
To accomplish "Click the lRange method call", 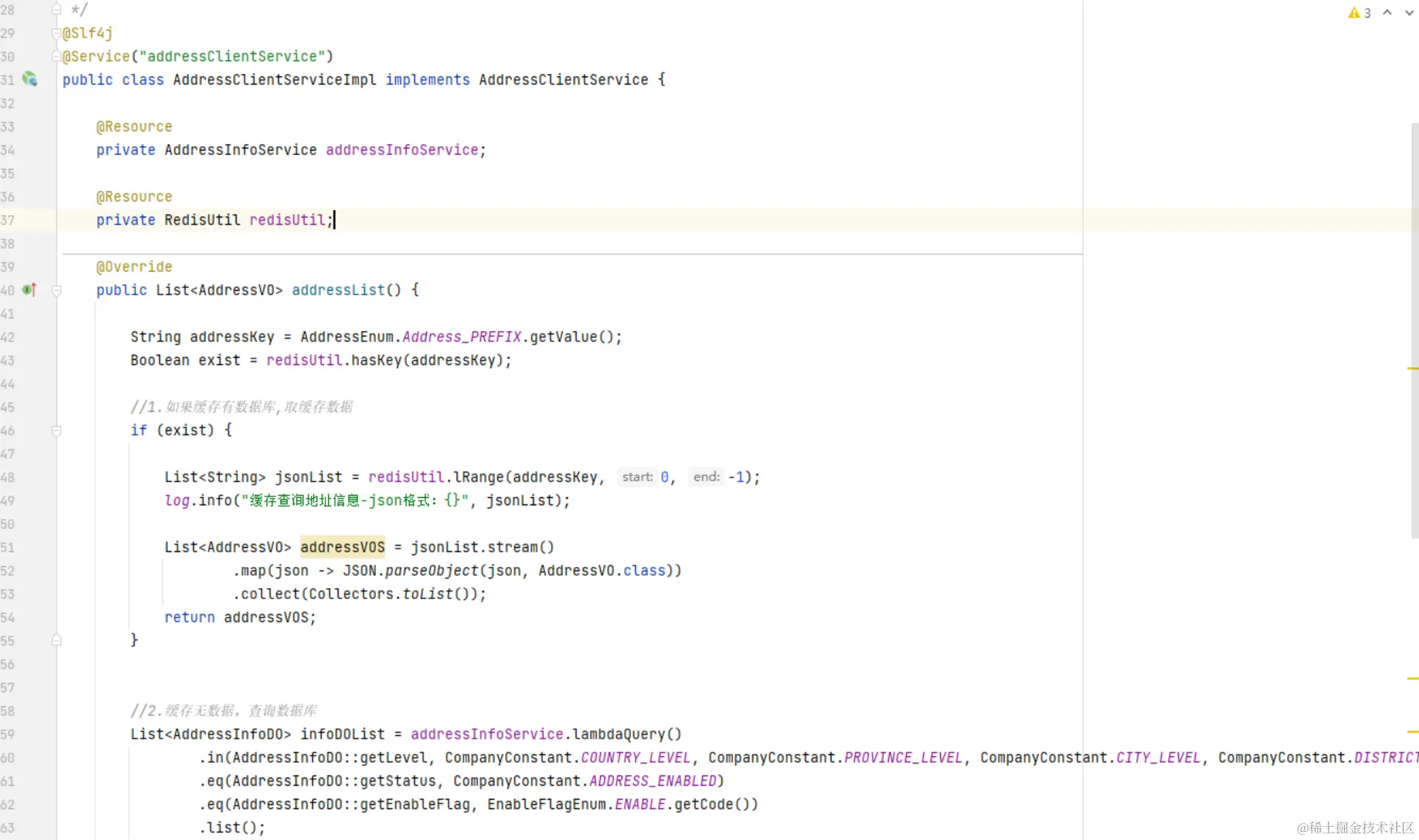I will tap(478, 477).
